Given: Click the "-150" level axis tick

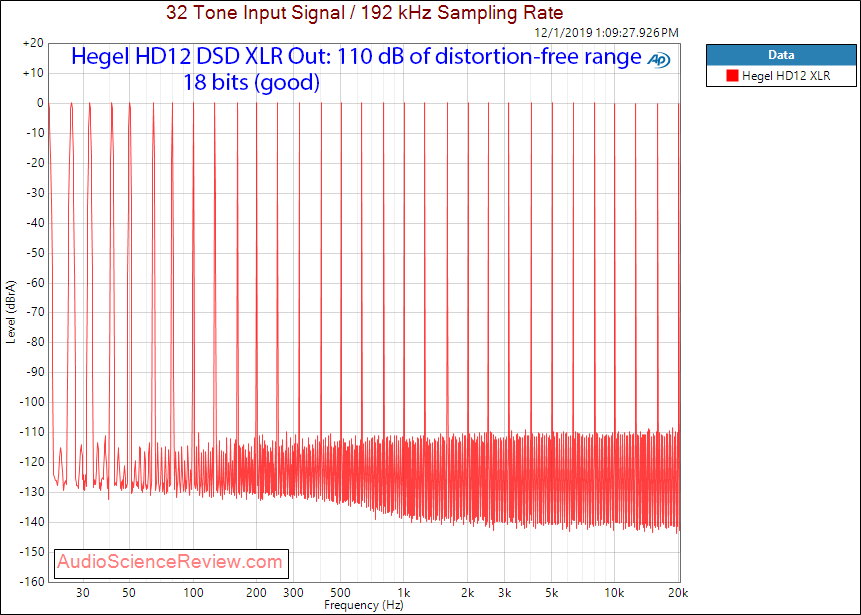Looking at the screenshot, I should (31, 552).
